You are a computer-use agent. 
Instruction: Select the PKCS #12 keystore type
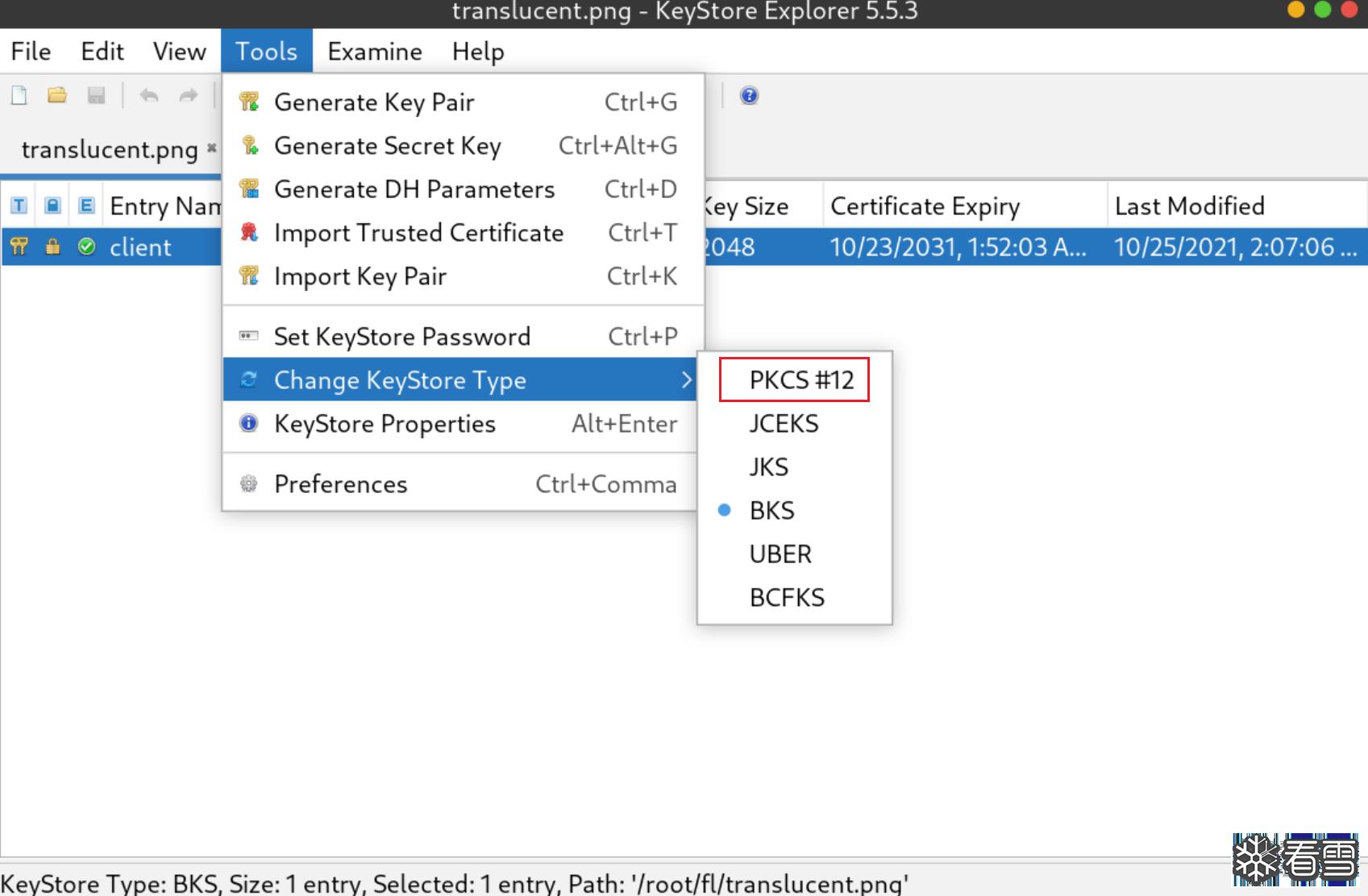point(800,380)
